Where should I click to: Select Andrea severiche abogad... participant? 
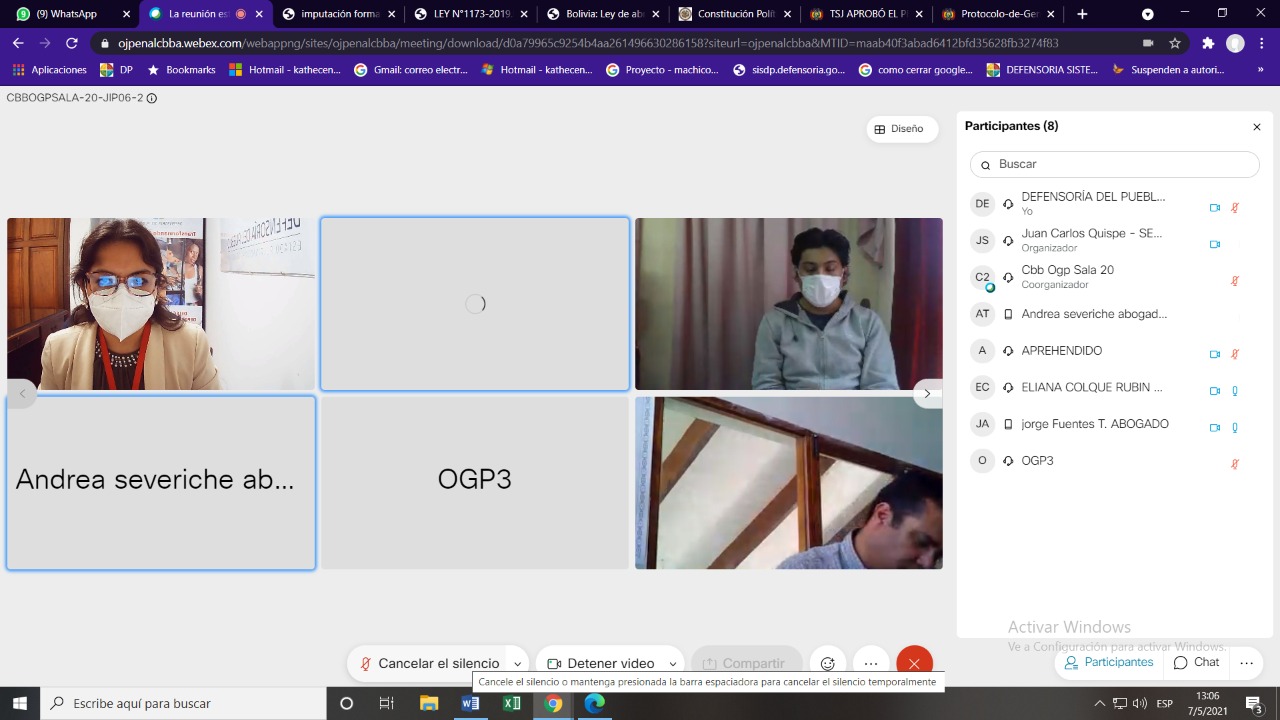click(1114, 314)
